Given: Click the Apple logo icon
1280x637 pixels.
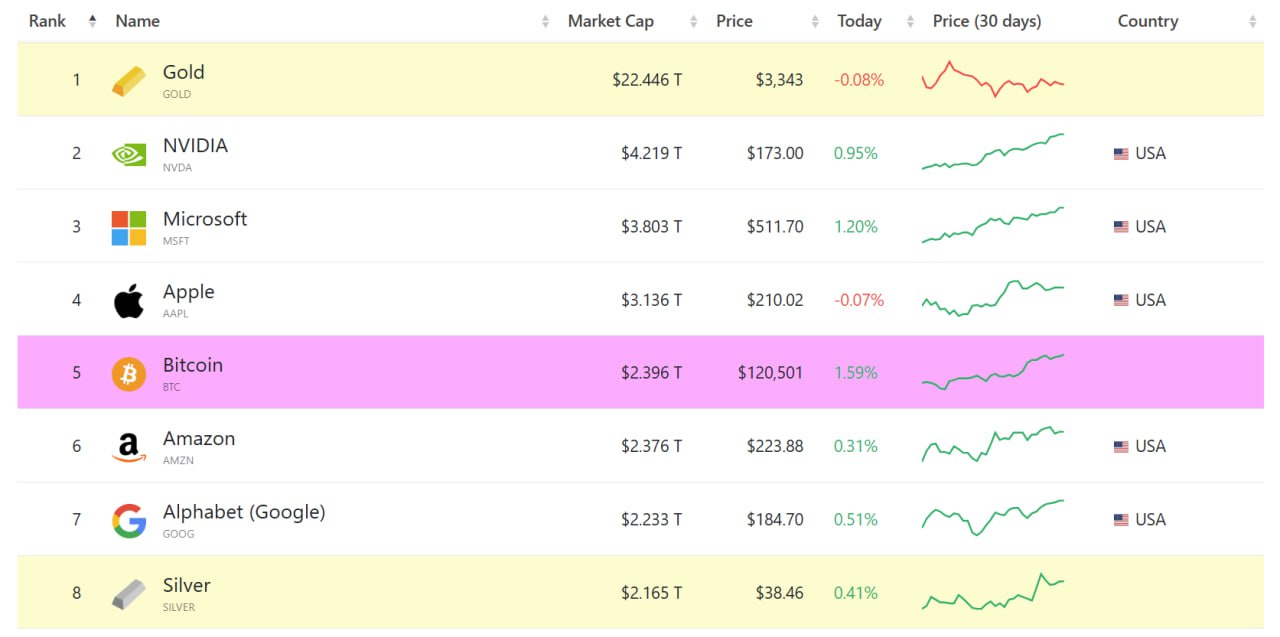Looking at the screenshot, I should [128, 300].
